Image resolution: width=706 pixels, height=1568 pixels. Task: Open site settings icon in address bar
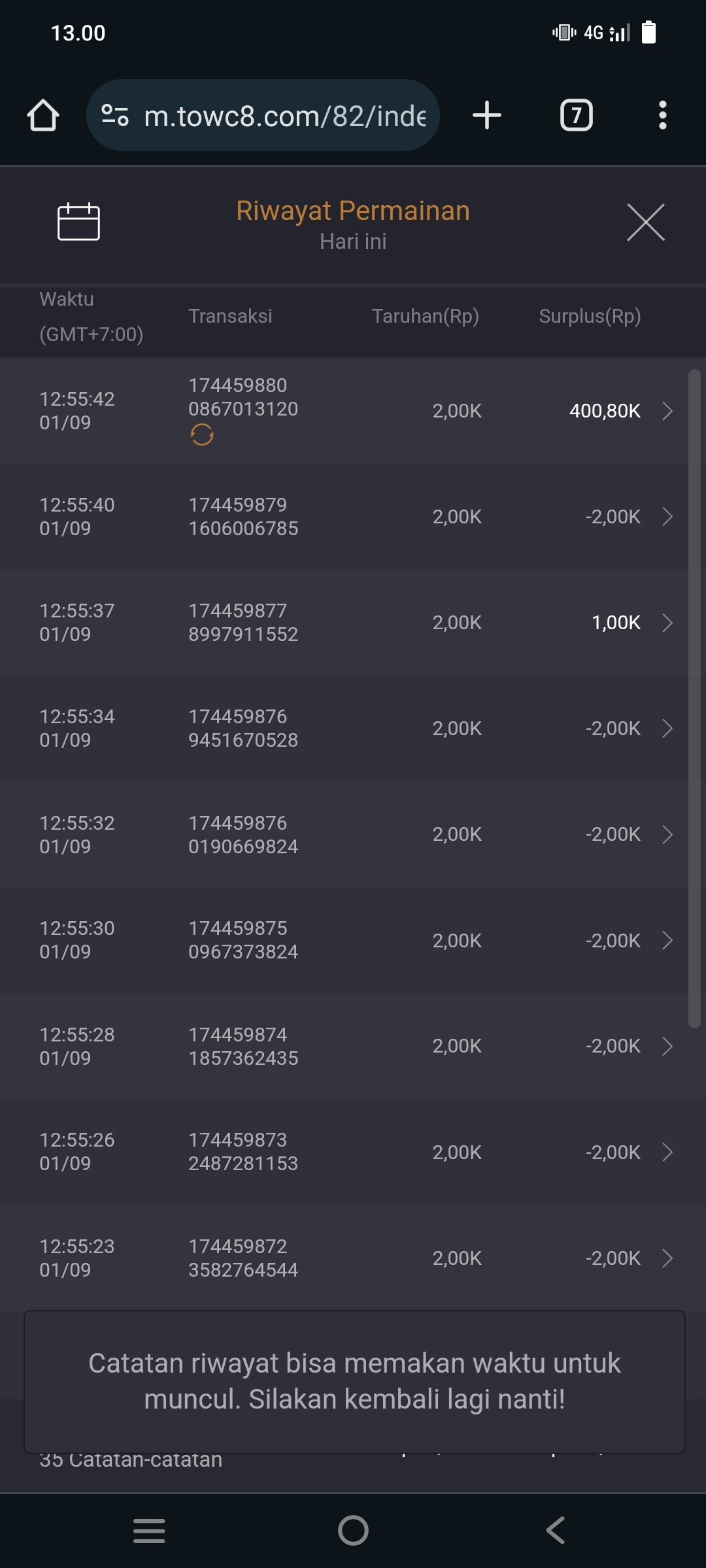115,116
